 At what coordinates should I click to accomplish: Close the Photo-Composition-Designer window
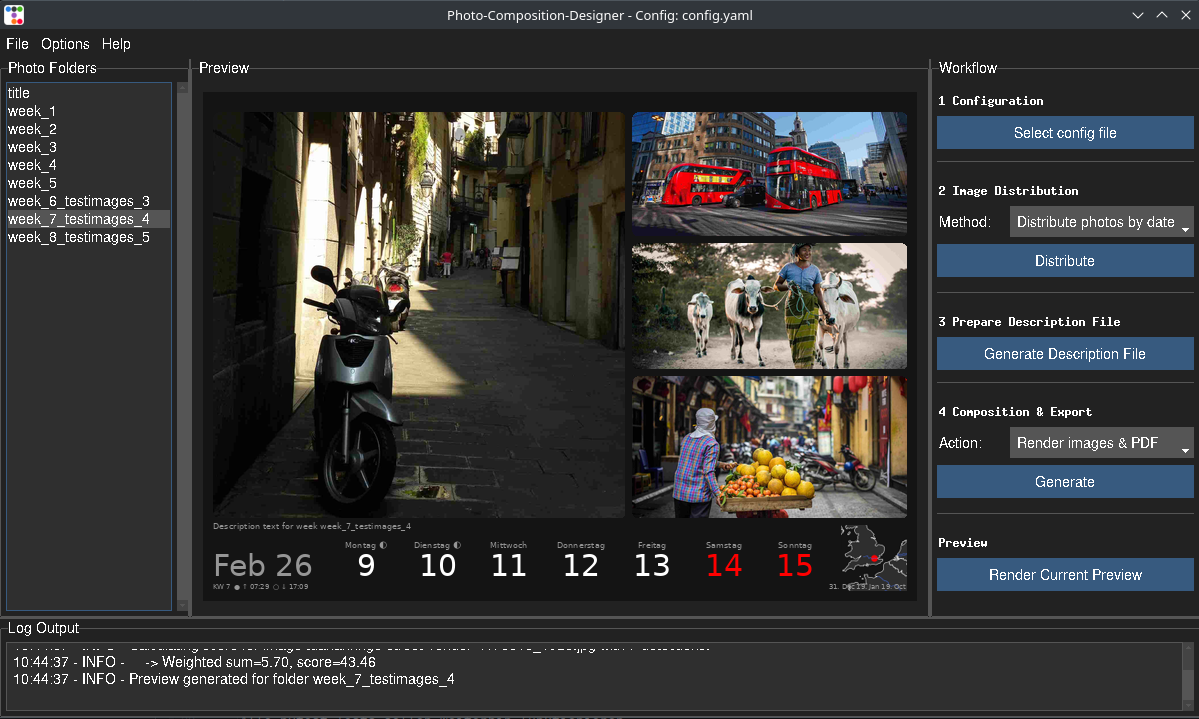click(1185, 15)
